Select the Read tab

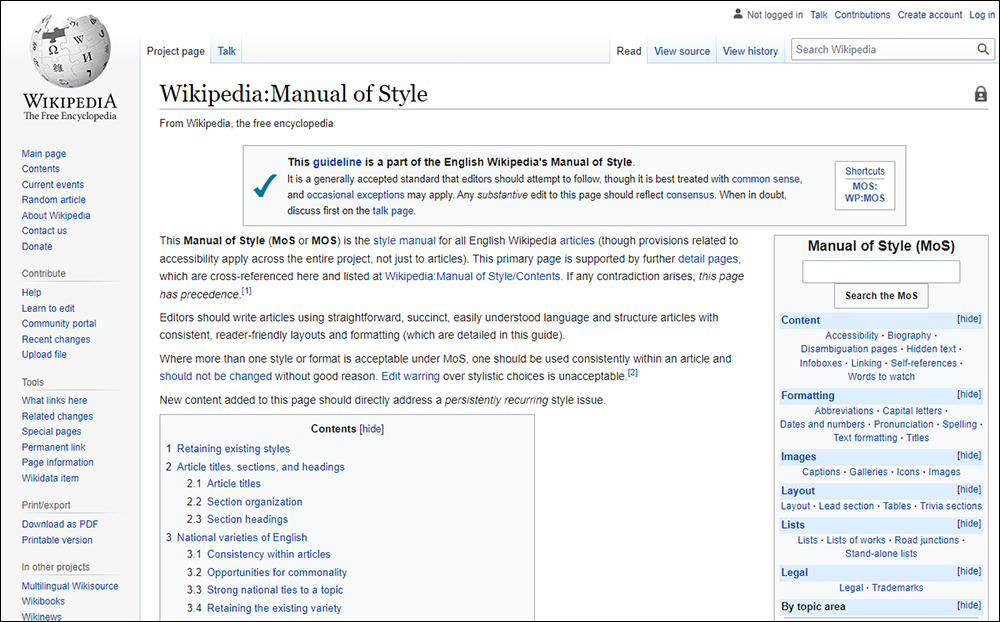[x=629, y=51]
